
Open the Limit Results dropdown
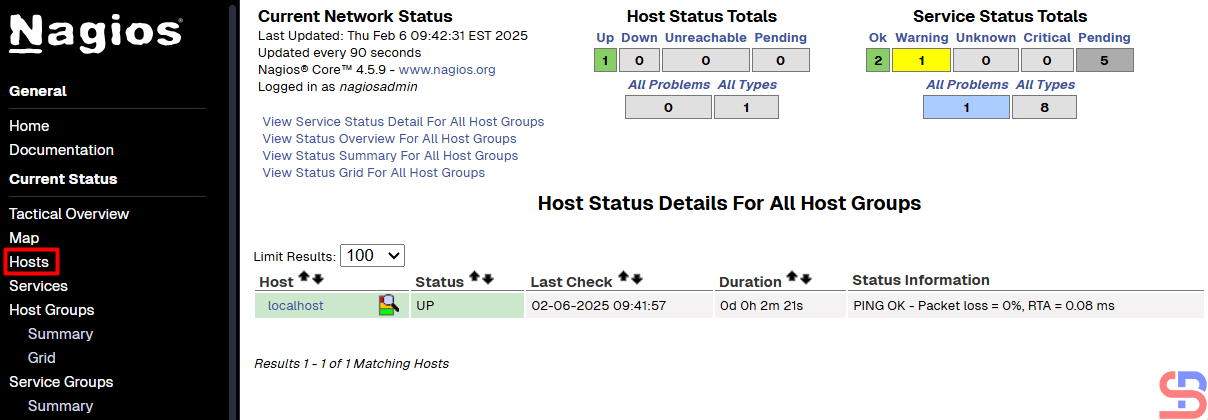pos(372,256)
